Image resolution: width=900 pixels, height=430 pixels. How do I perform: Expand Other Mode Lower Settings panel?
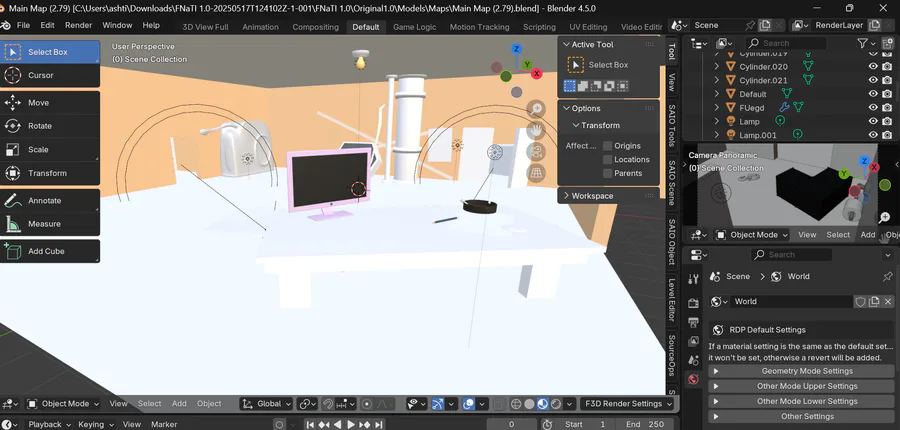click(801, 401)
